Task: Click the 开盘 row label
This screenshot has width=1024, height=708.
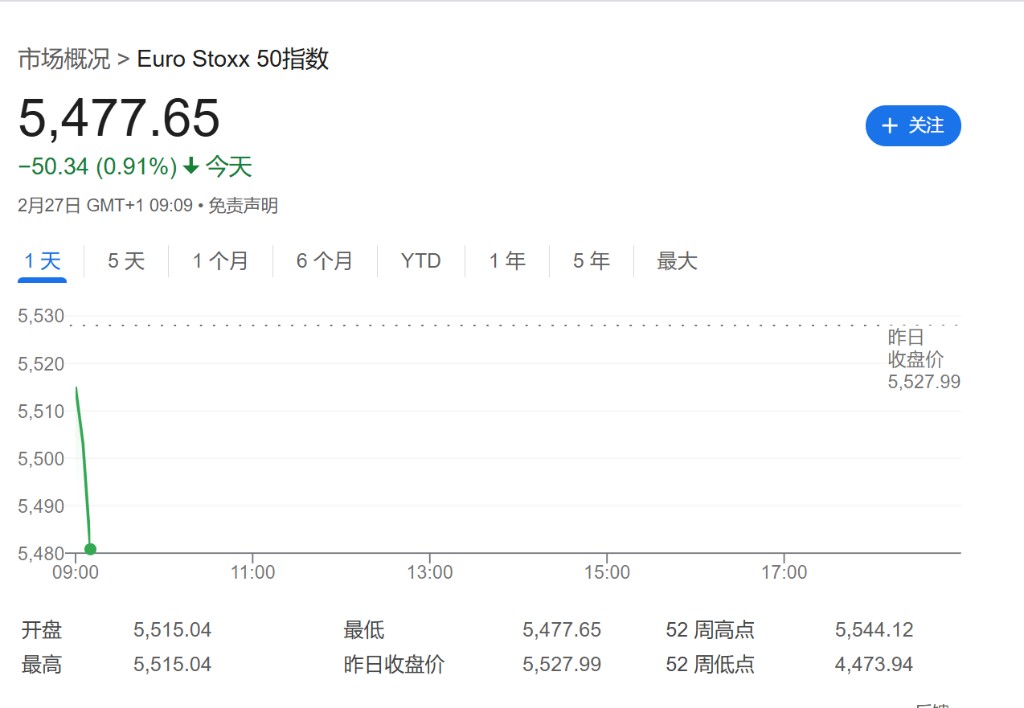Action: (x=42, y=630)
